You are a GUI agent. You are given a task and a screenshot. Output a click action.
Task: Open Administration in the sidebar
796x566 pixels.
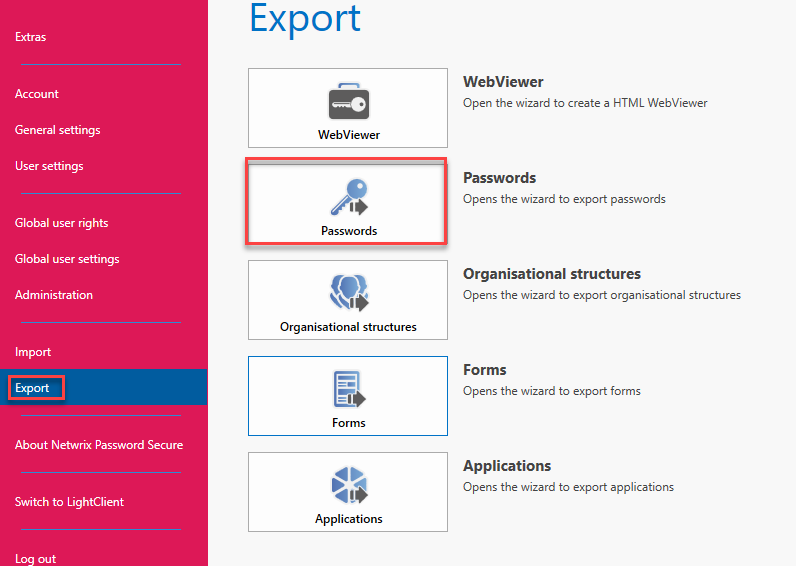click(x=54, y=295)
